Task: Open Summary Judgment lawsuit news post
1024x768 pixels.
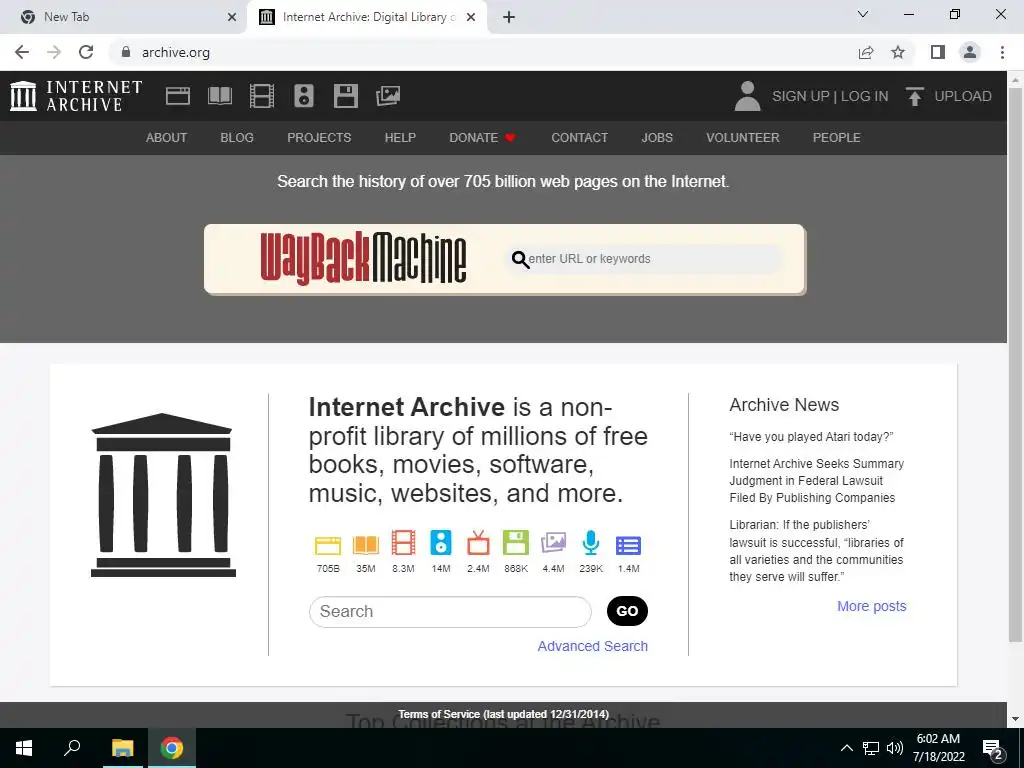Action: [816, 481]
